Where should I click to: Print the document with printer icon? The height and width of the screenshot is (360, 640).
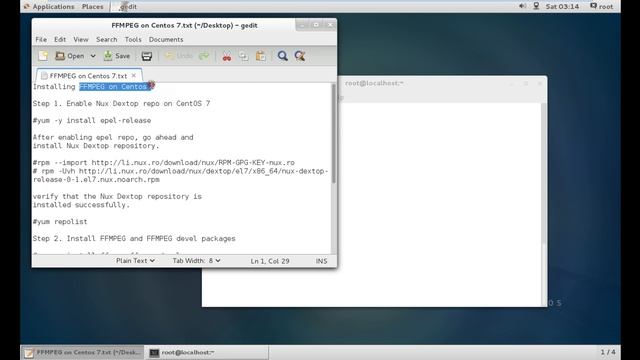click(x=147, y=56)
